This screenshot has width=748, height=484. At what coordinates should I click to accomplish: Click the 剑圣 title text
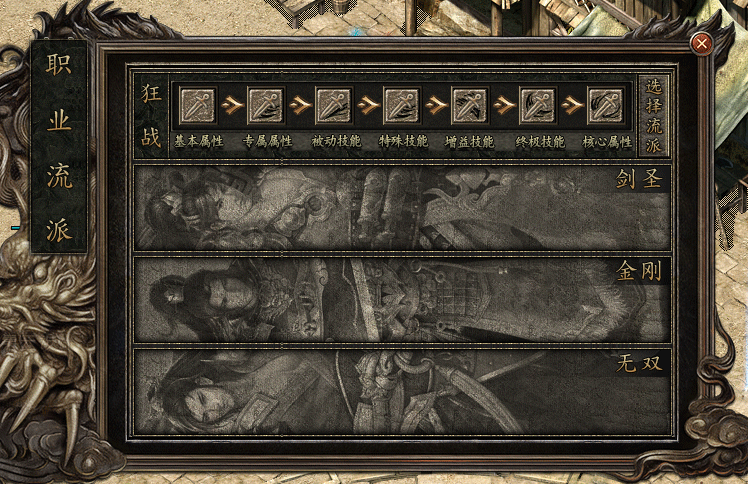[639, 179]
